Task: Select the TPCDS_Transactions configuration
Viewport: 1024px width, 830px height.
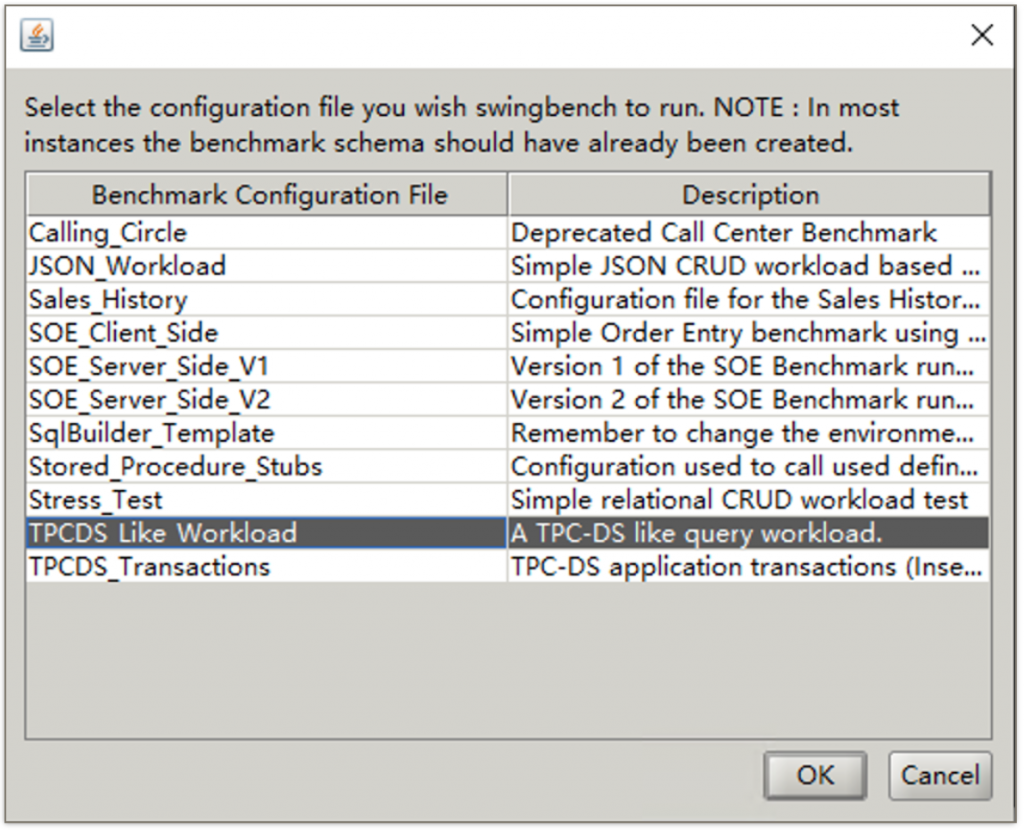Action: point(149,566)
